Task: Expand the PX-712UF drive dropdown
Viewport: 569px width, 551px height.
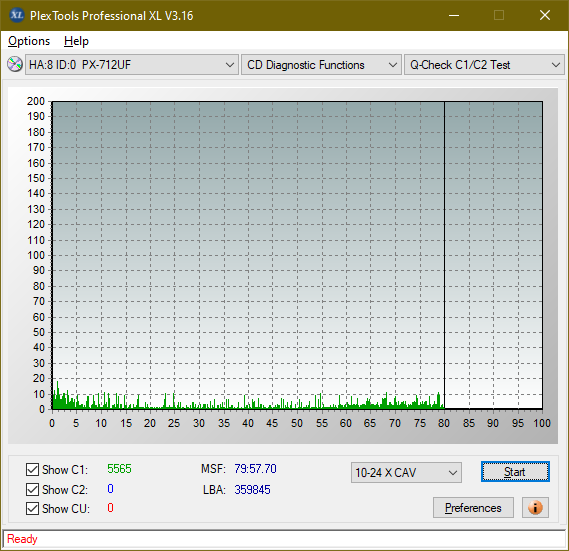Action: click(x=132, y=65)
